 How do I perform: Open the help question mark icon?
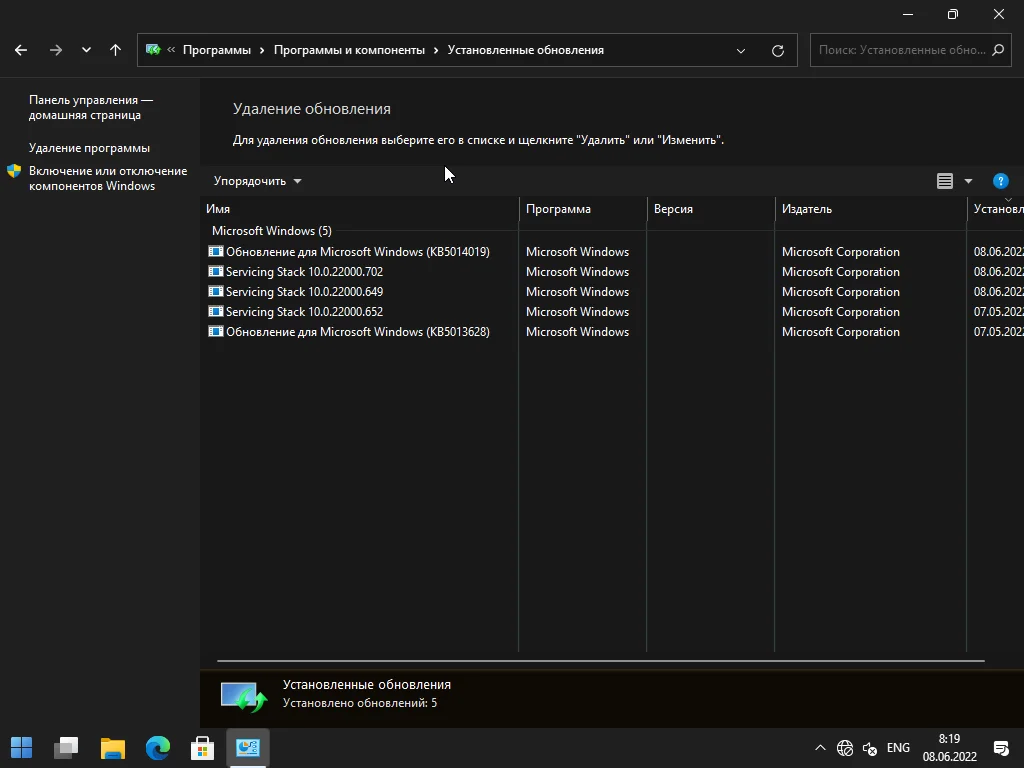pyautogui.click(x=1000, y=181)
